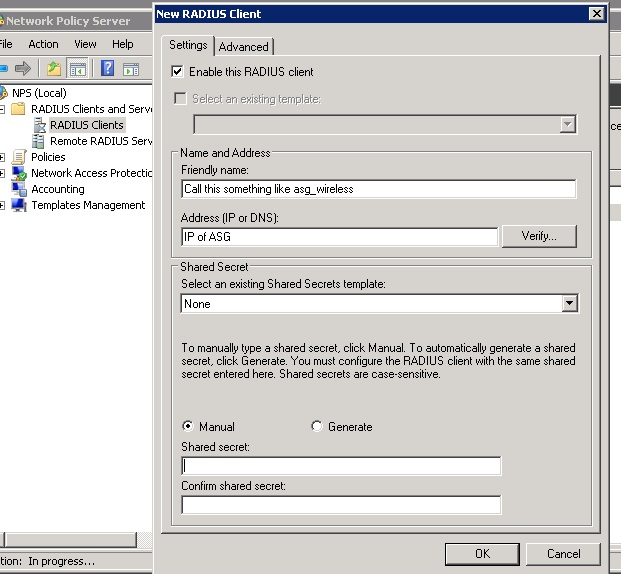
Task: Select RADIUS Clients tree item
Action: pos(87,125)
